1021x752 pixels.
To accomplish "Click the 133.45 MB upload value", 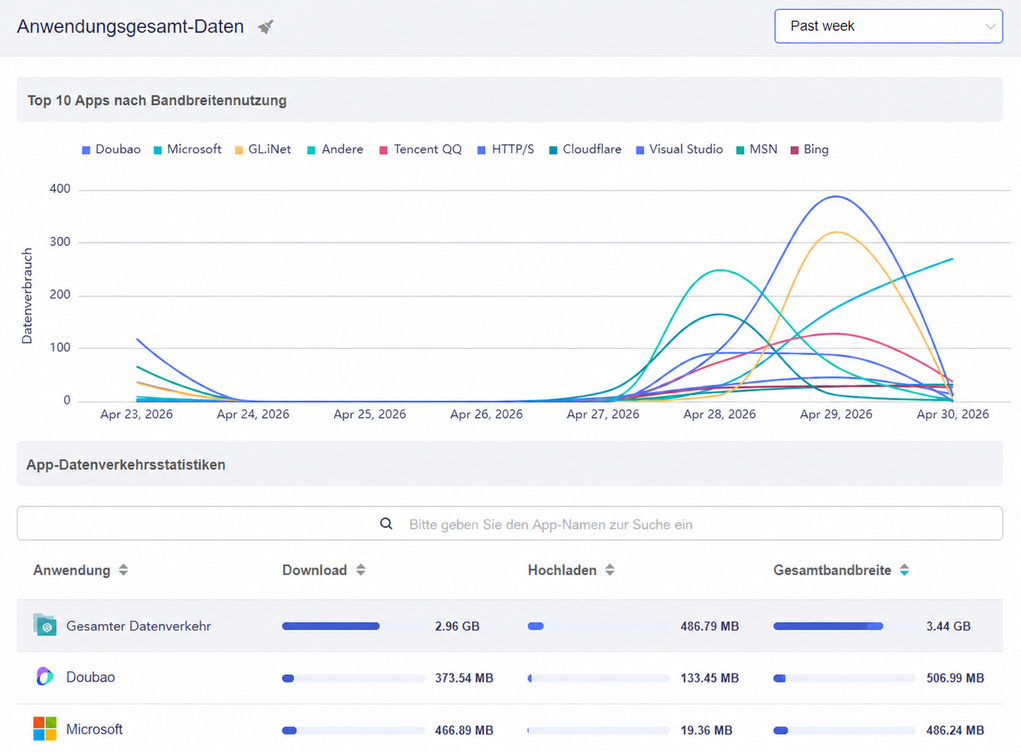I will tap(710, 678).
